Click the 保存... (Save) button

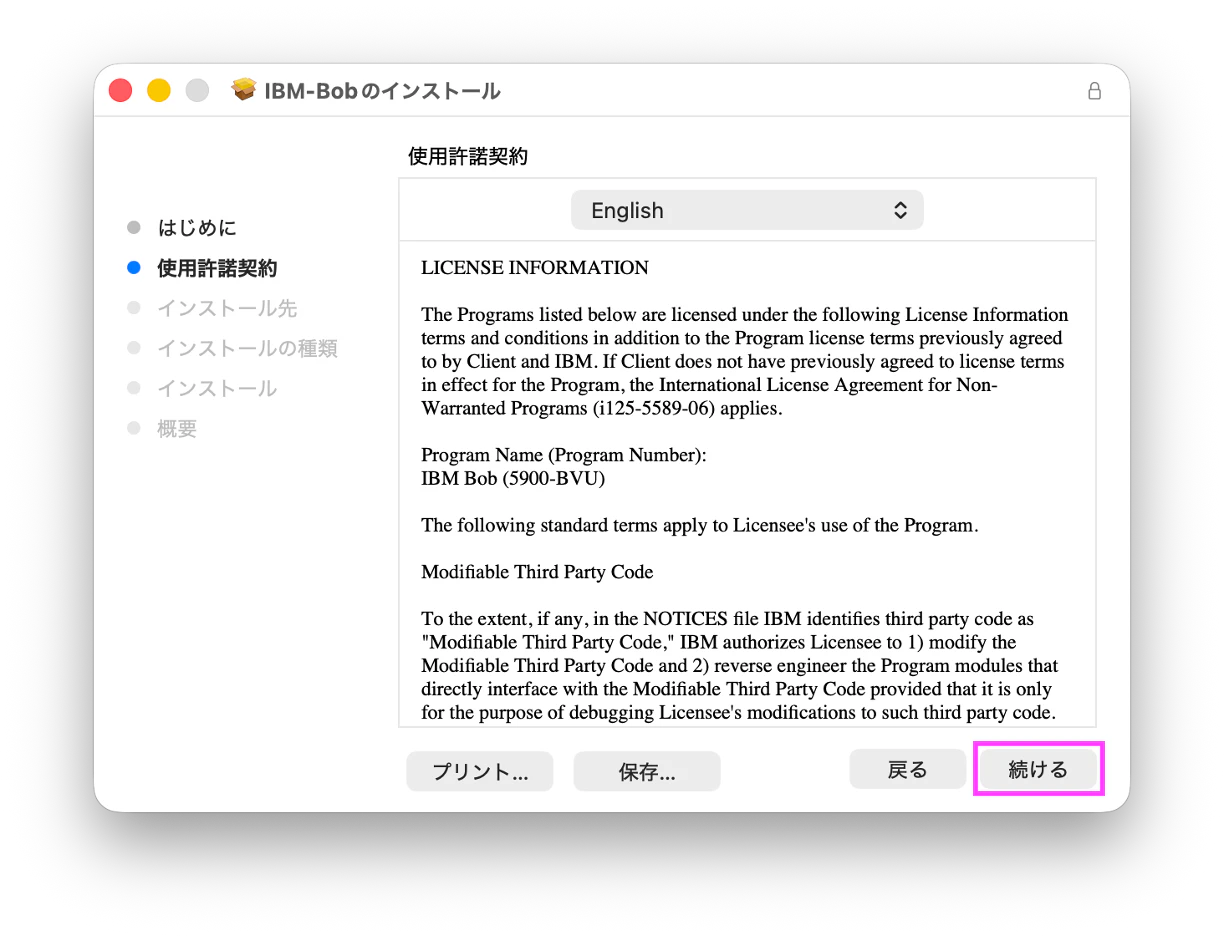click(647, 771)
